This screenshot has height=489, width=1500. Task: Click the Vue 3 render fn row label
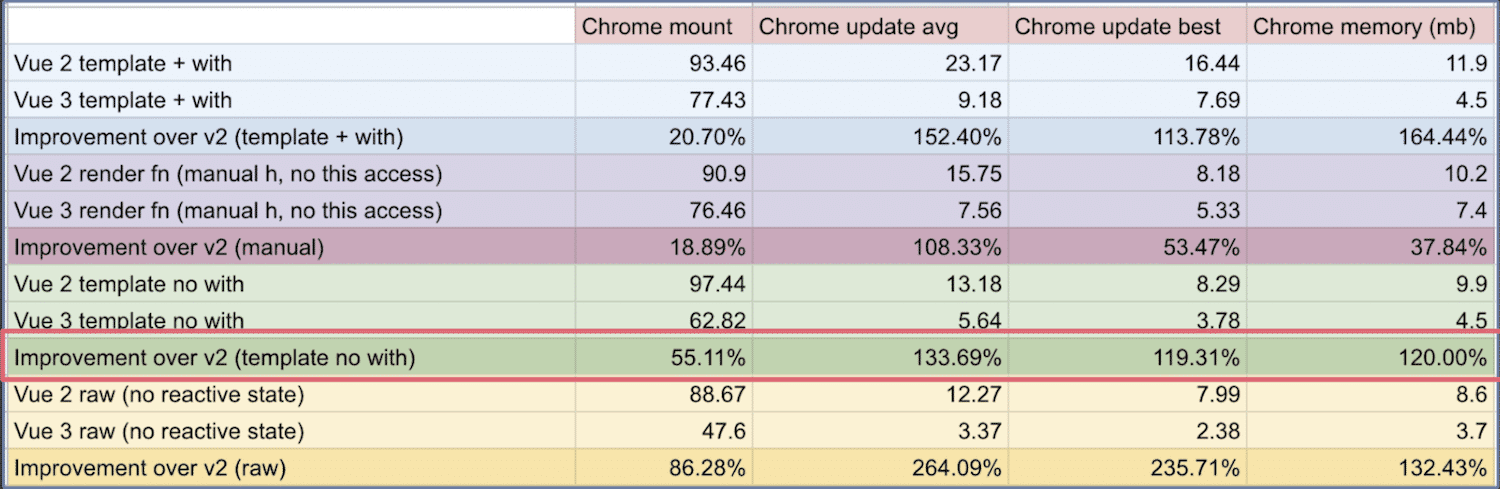(x=291, y=210)
